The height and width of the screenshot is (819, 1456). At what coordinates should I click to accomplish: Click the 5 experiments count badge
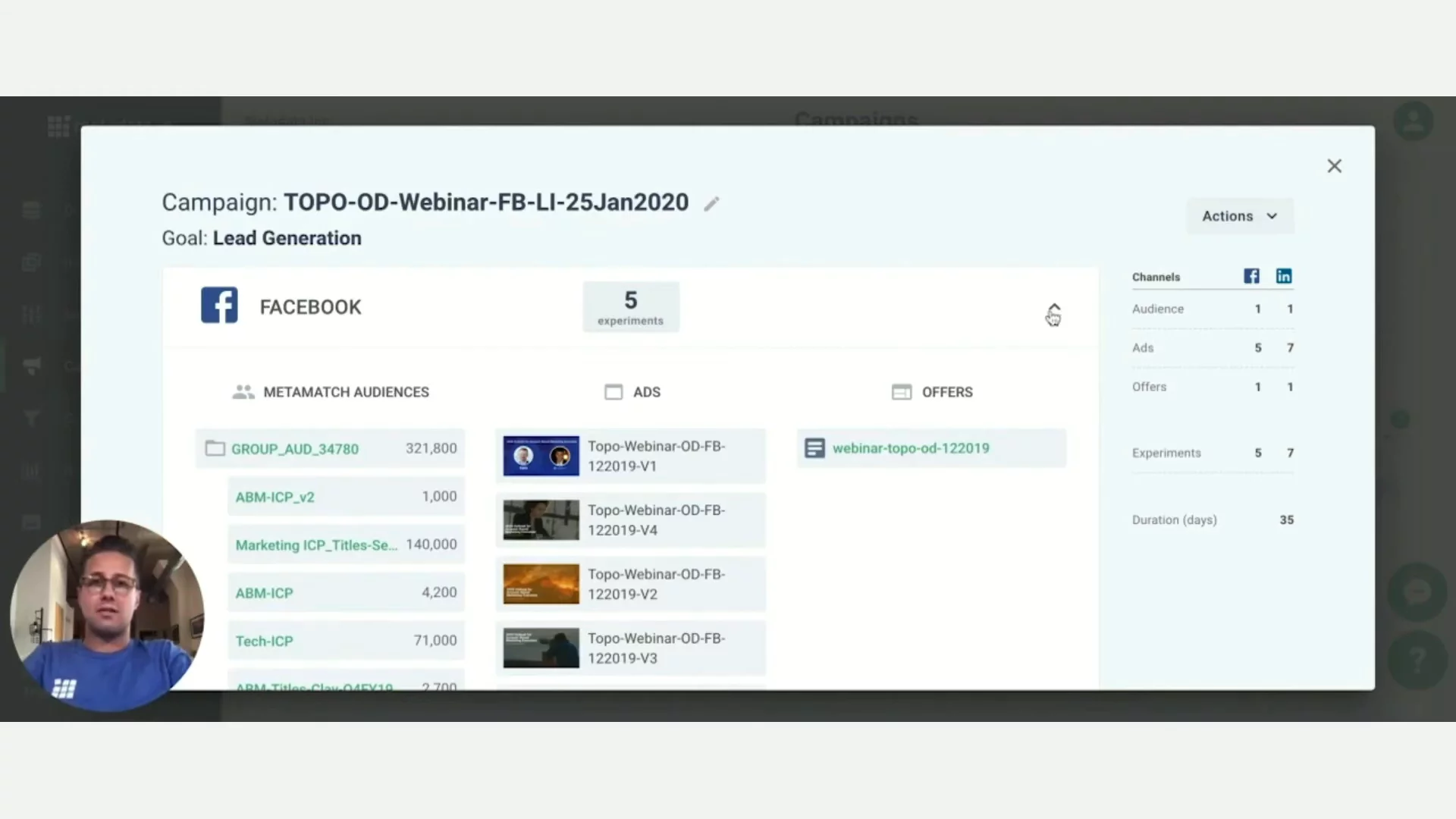tap(630, 307)
